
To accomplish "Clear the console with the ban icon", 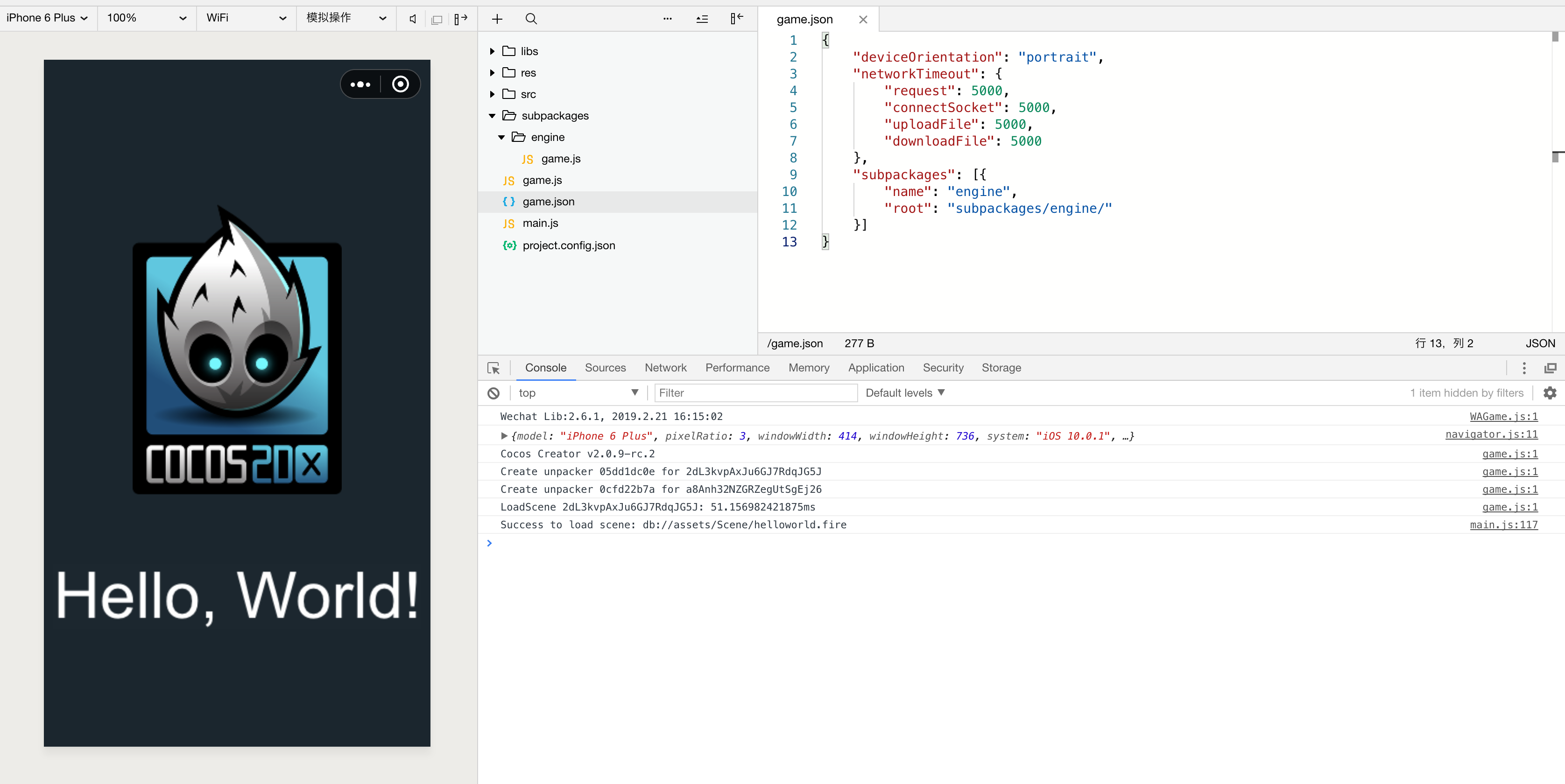I will (493, 393).
